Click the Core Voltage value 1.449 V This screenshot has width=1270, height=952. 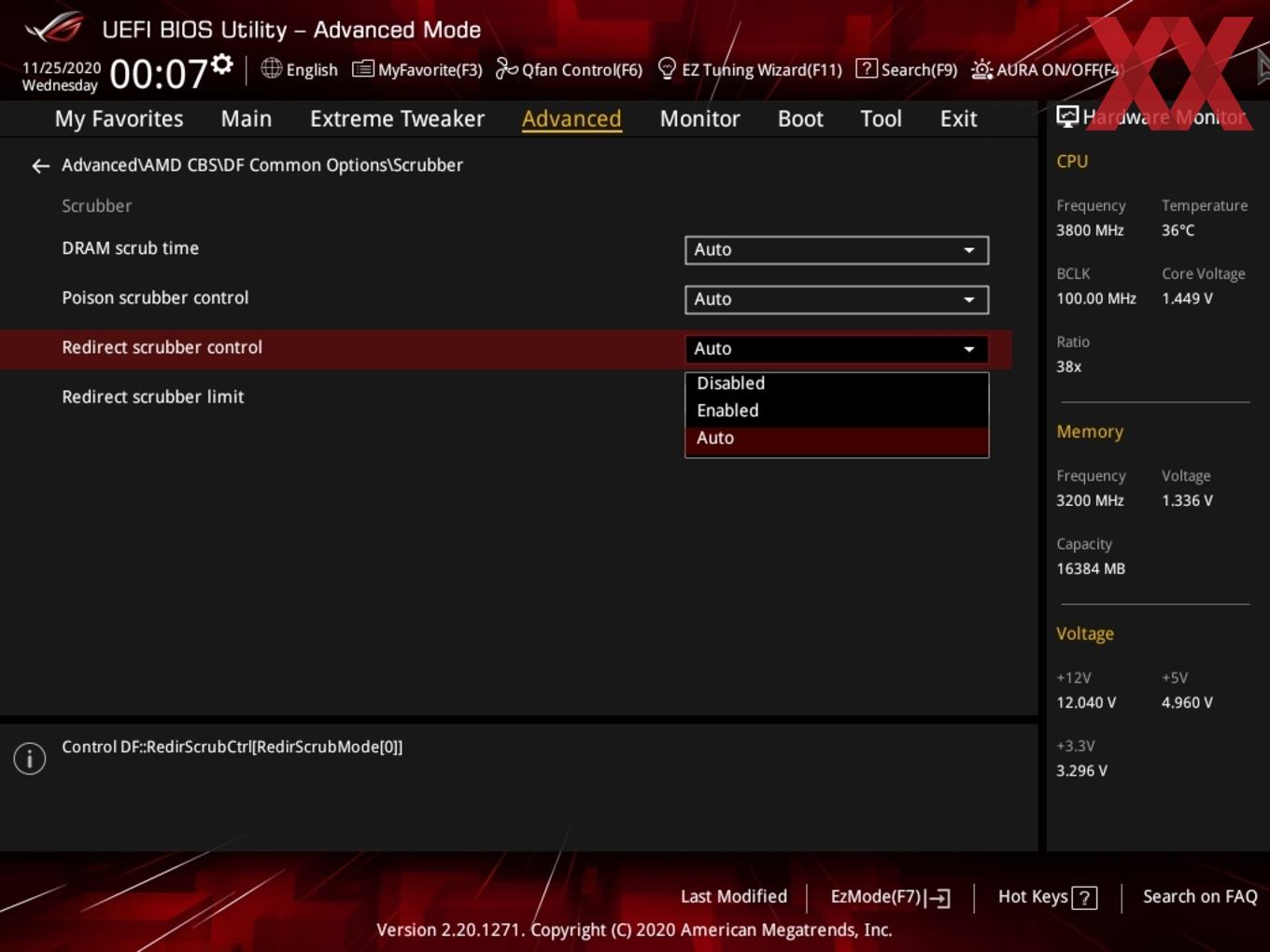(x=1187, y=299)
